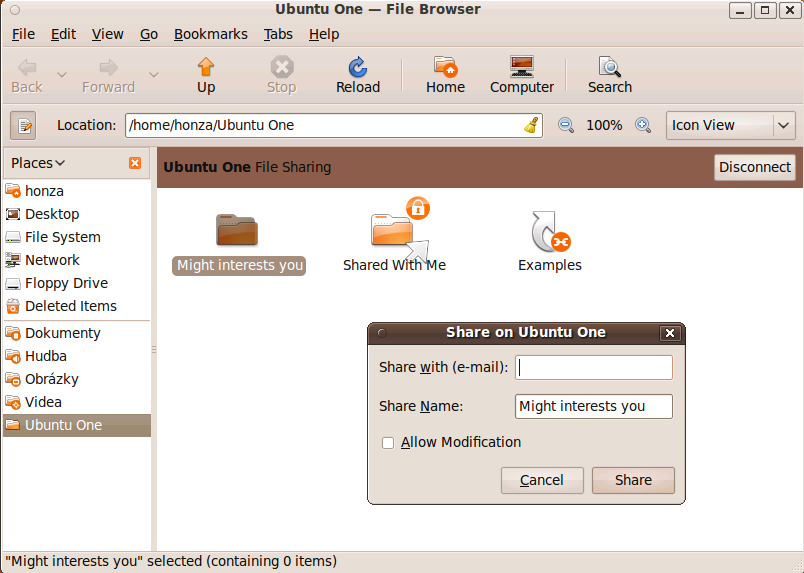Expand the Places pane selector
The width and height of the screenshot is (804, 573).
pos(38,163)
